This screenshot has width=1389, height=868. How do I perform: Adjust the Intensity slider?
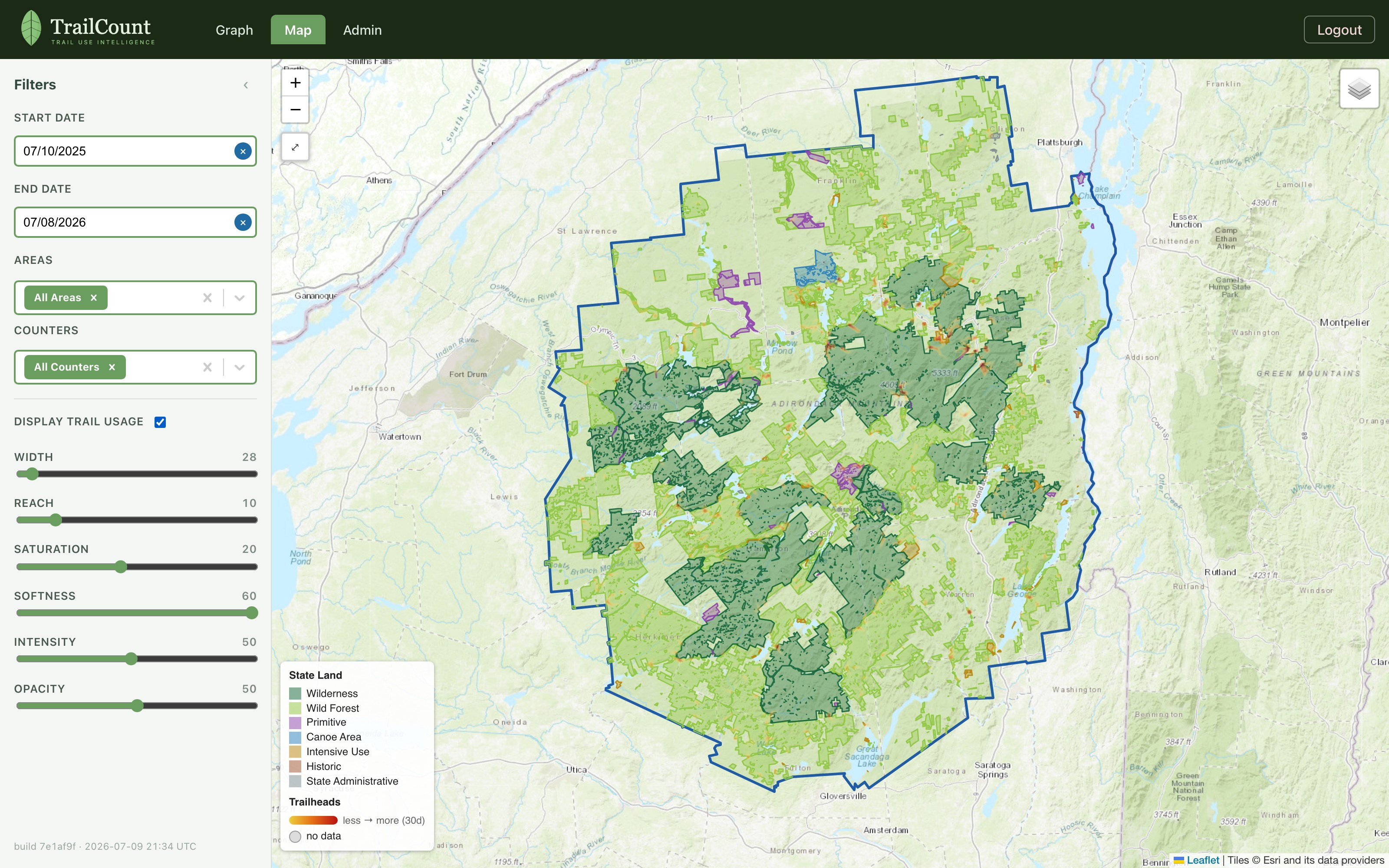point(137,658)
